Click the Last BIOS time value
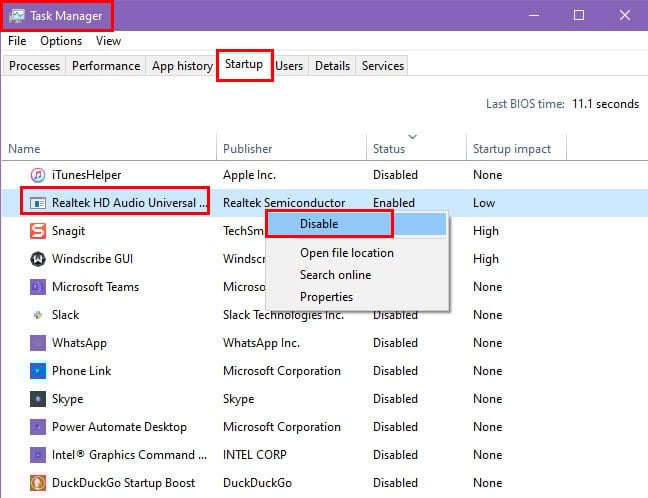This screenshot has height=498, width=648. 605,104
